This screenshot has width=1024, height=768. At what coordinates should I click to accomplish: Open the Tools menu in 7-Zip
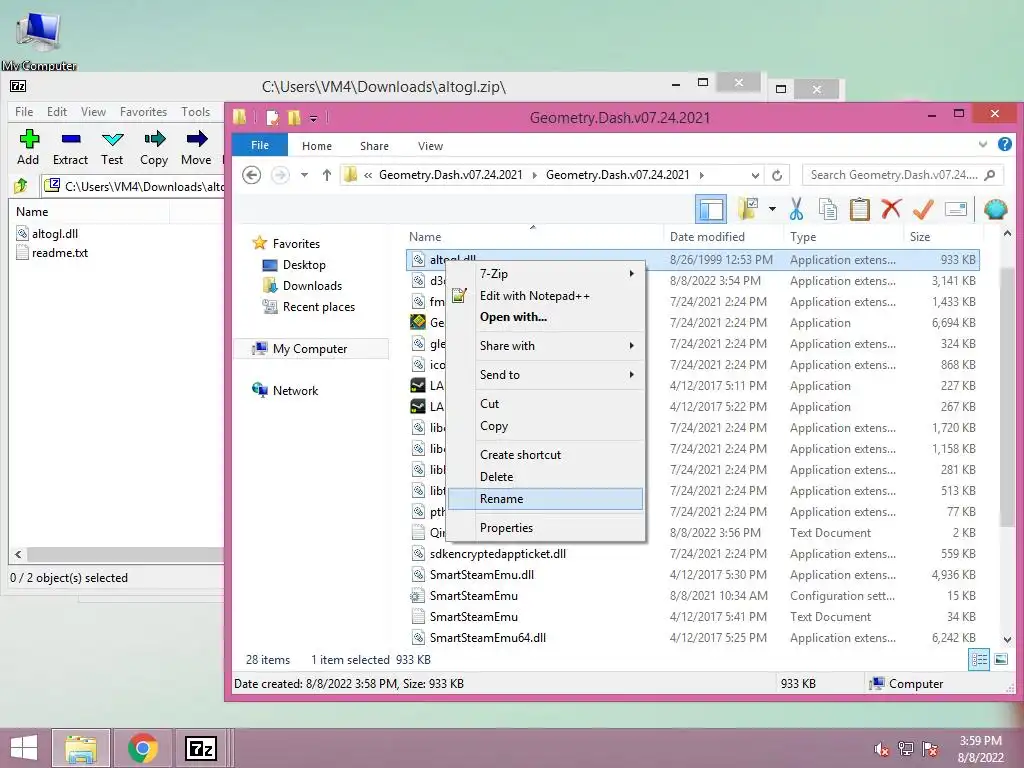pos(195,112)
